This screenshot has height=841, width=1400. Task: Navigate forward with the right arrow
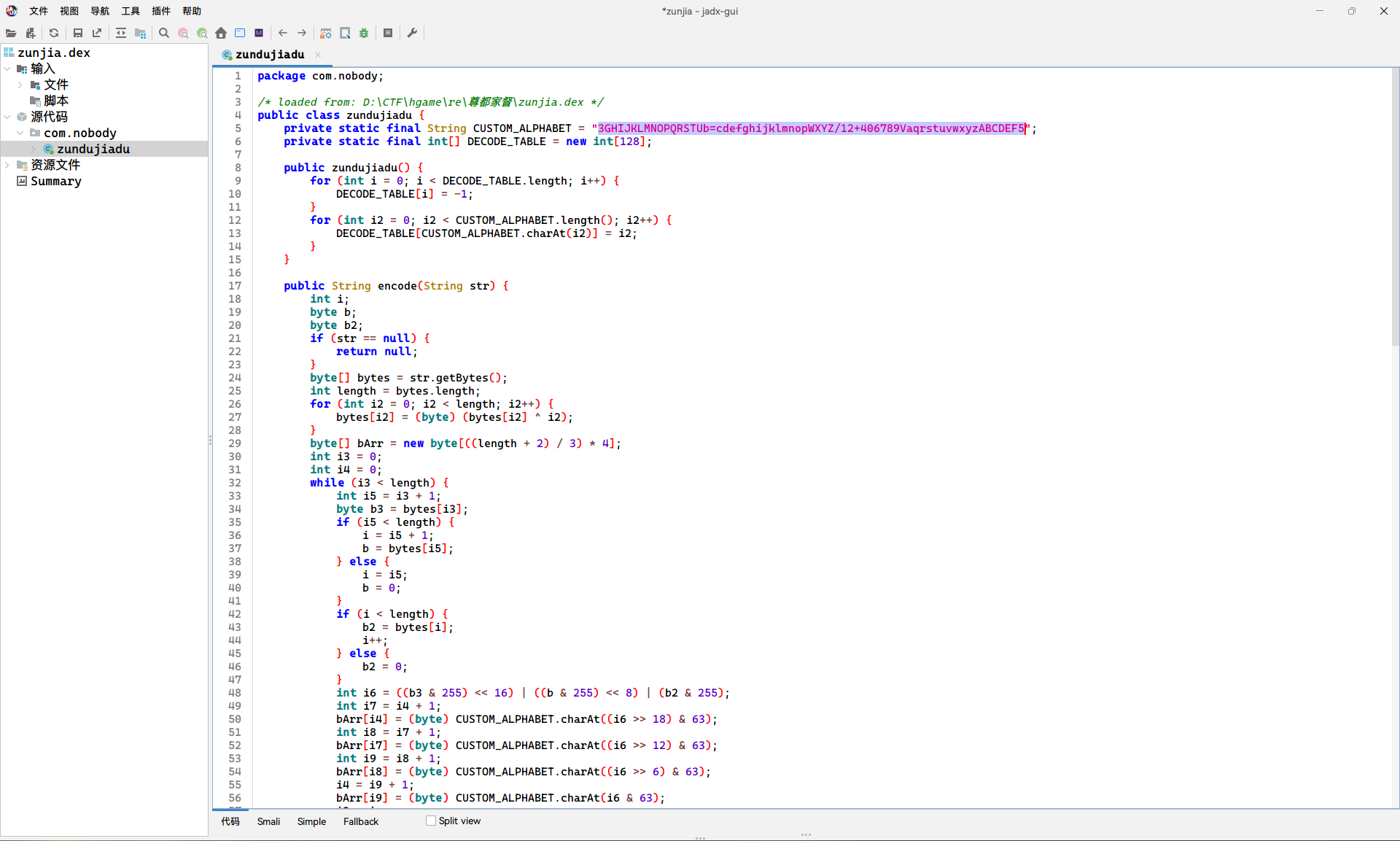coord(302,33)
